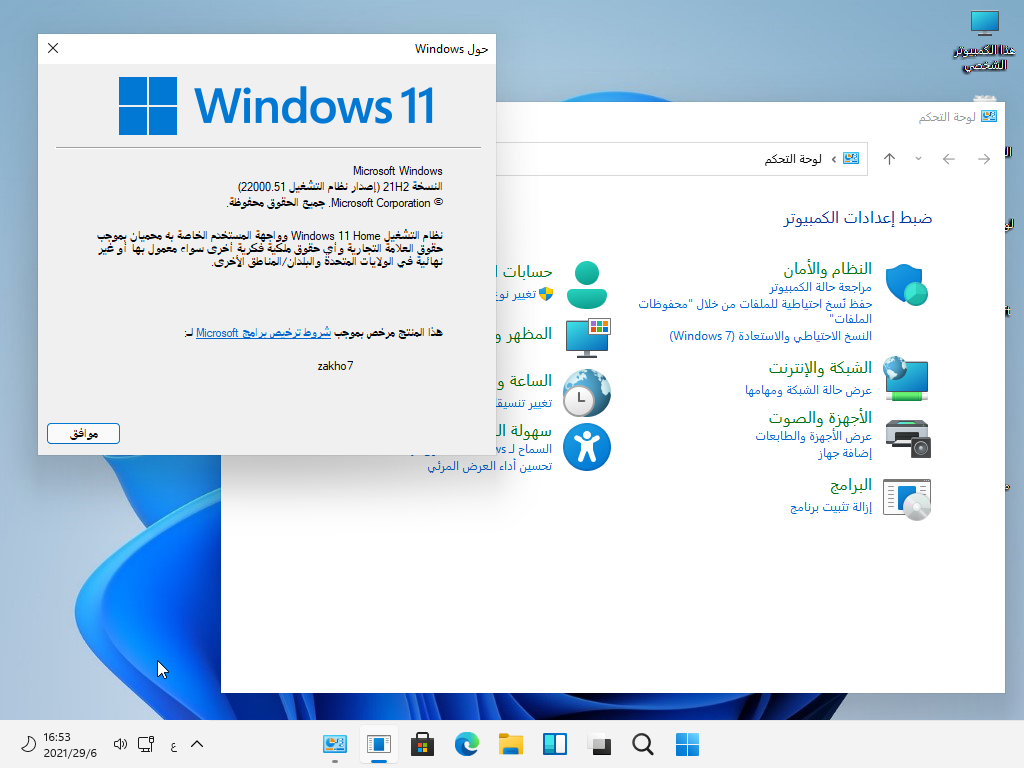Open تحسين أداء العرض المرئي link

coord(490,466)
